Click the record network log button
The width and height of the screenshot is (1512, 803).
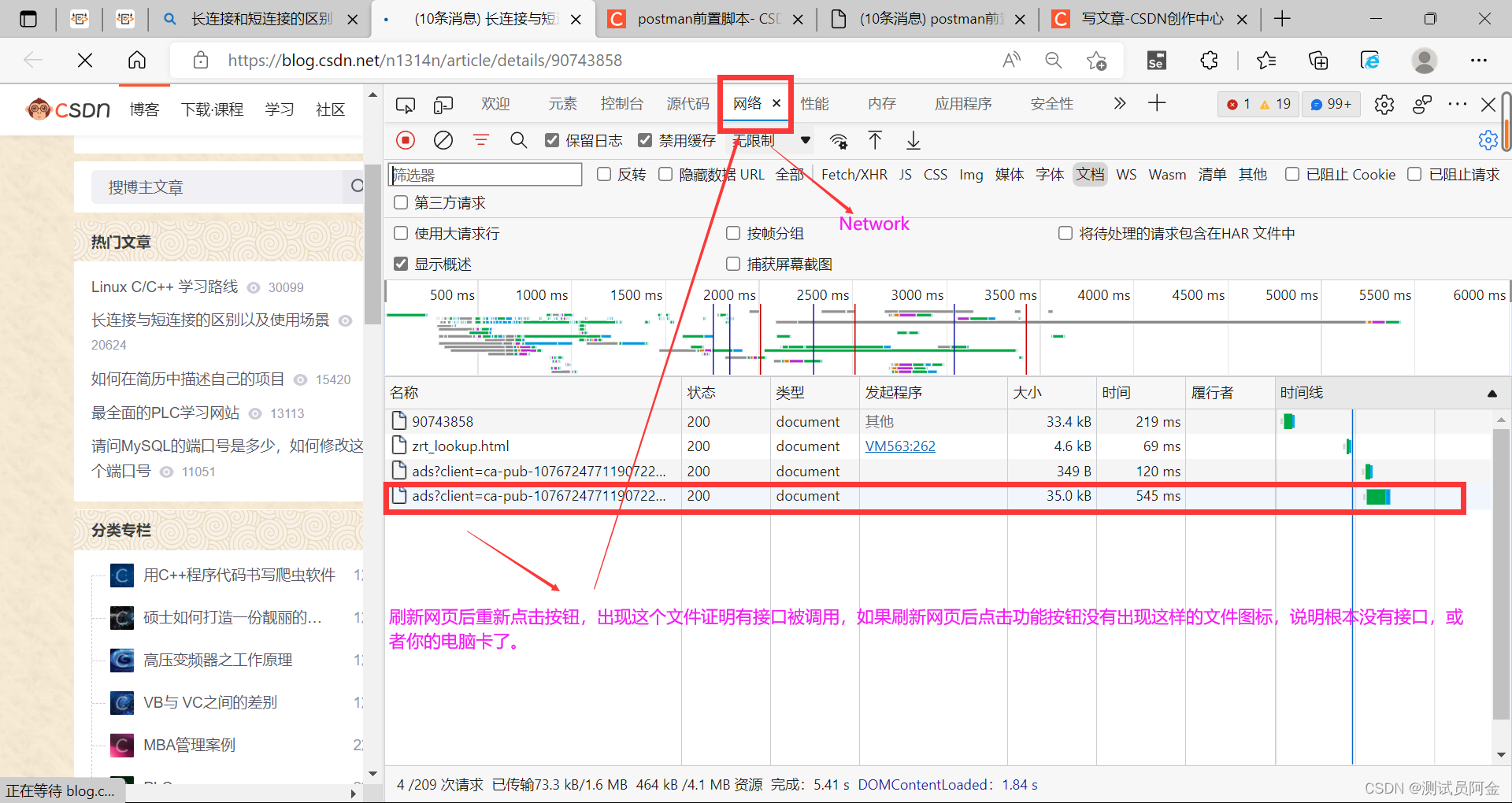click(x=406, y=140)
